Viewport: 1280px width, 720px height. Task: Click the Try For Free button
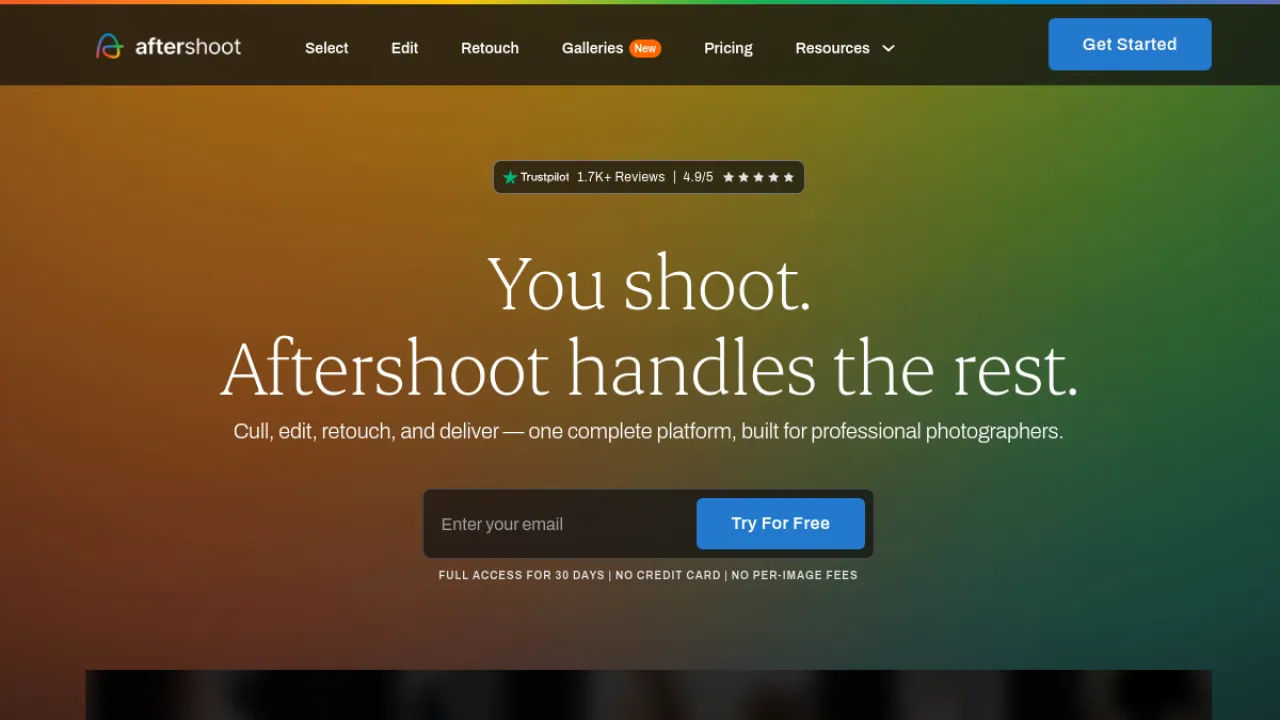[x=781, y=524]
